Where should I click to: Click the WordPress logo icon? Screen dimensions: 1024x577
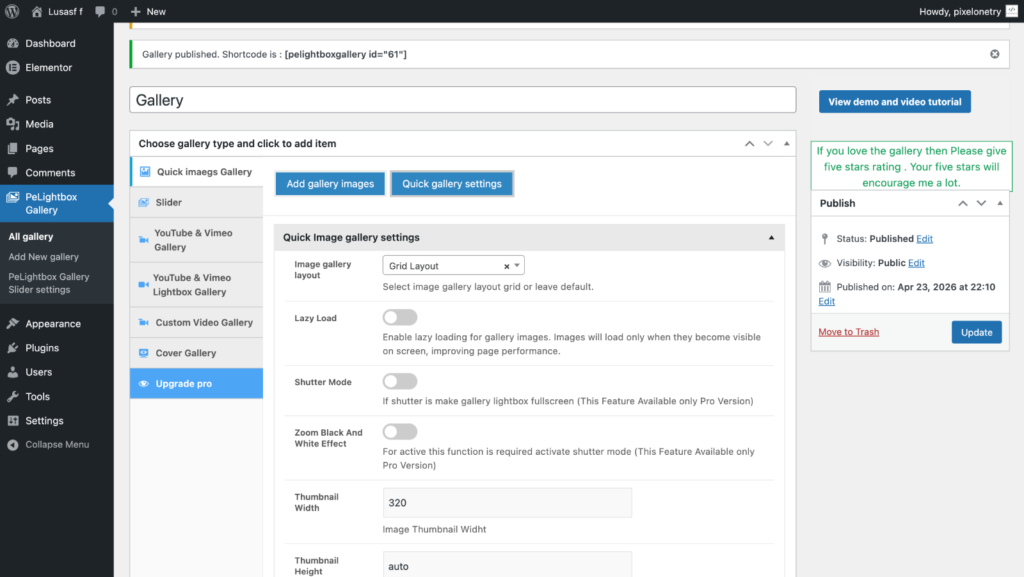[12, 11]
